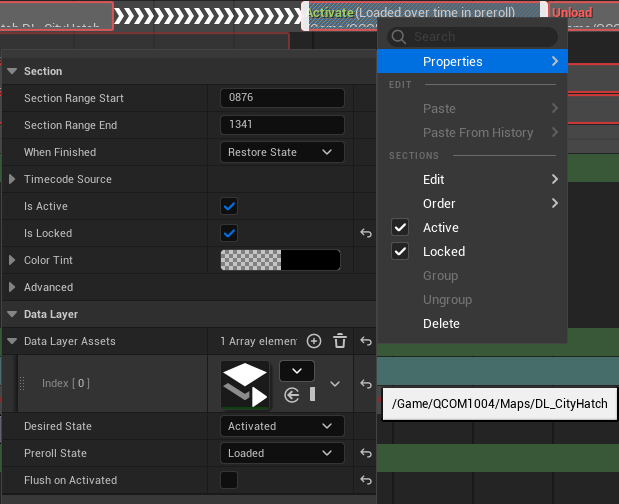Click the DL_CityHatch path tooltip
Viewport: 619px width, 504px height.
(499, 404)
